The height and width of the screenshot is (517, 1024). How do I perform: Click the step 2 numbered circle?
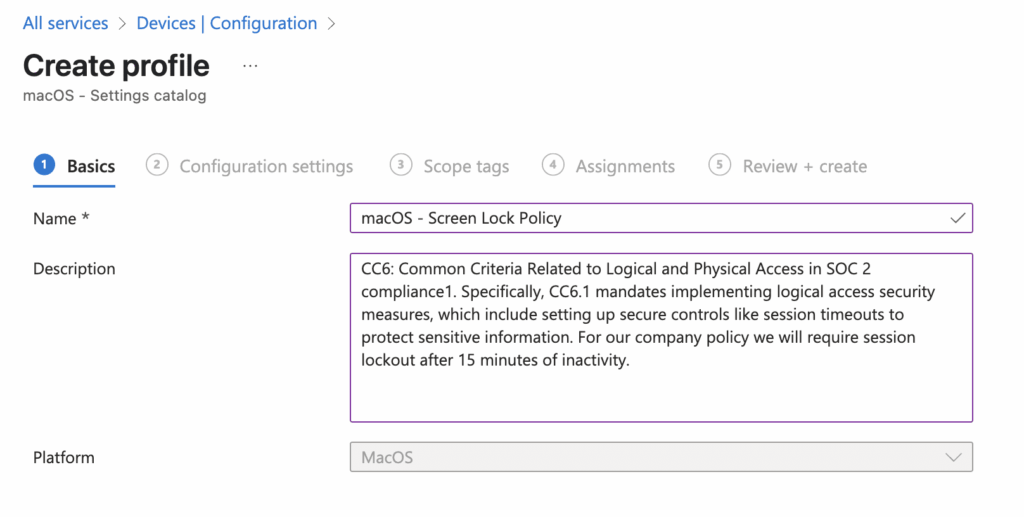point(156,165)
